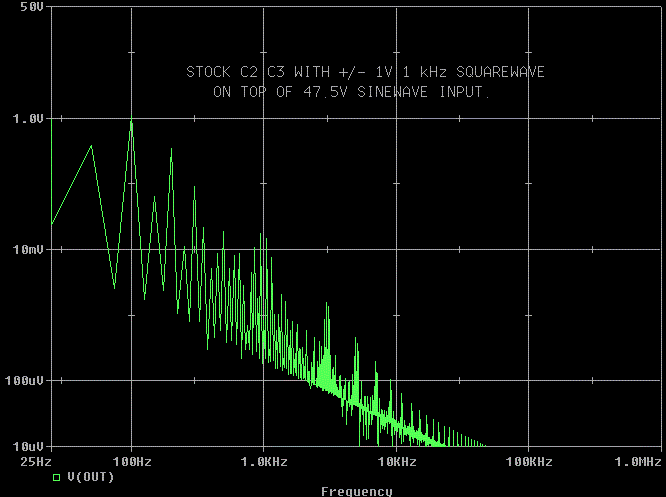
Task: Click the 100KHz x-axis label
Action: tap(528, 462)
